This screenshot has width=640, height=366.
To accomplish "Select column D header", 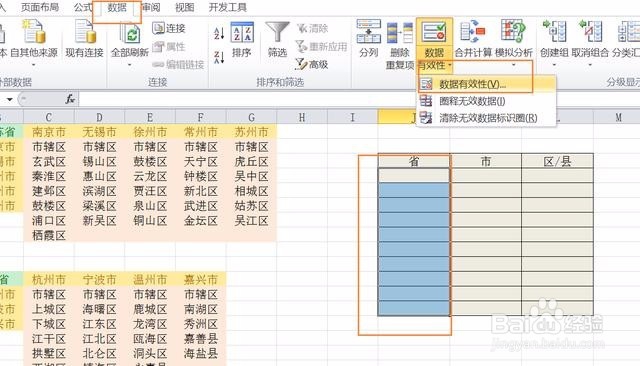I will pyautogui.click(x=99, y=118).
